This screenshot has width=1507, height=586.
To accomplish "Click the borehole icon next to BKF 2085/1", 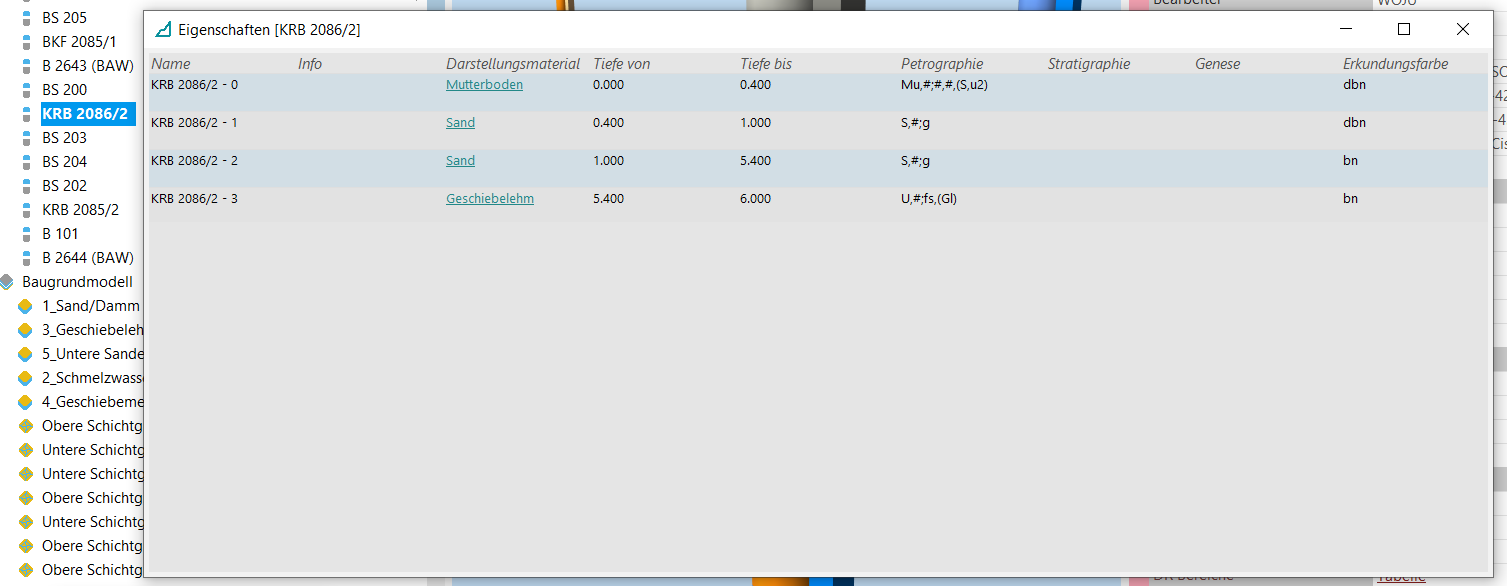I will click(27, 42).
